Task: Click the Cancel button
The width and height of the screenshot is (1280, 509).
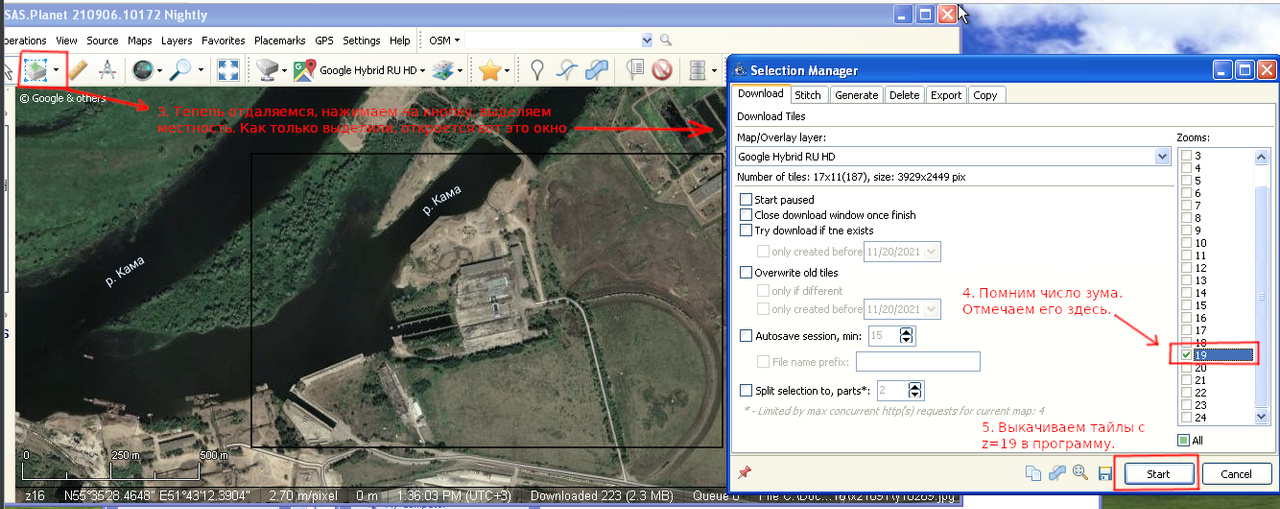Action: 1236,474
